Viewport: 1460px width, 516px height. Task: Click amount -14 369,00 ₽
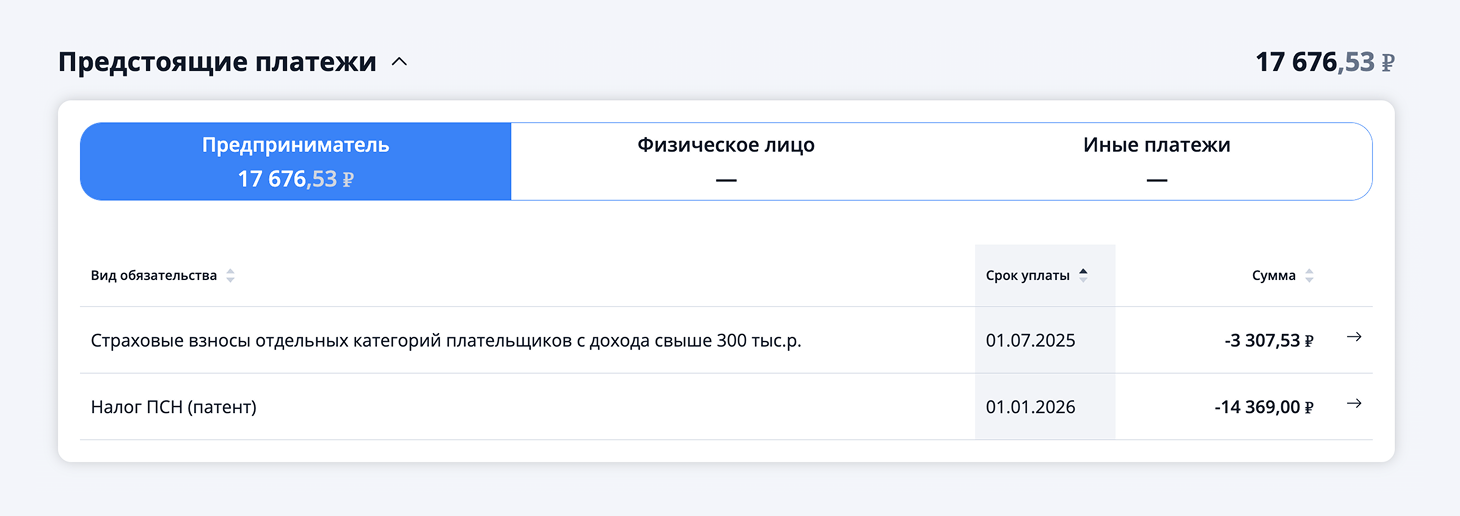pyautogui.click(x=1264, y=407)
